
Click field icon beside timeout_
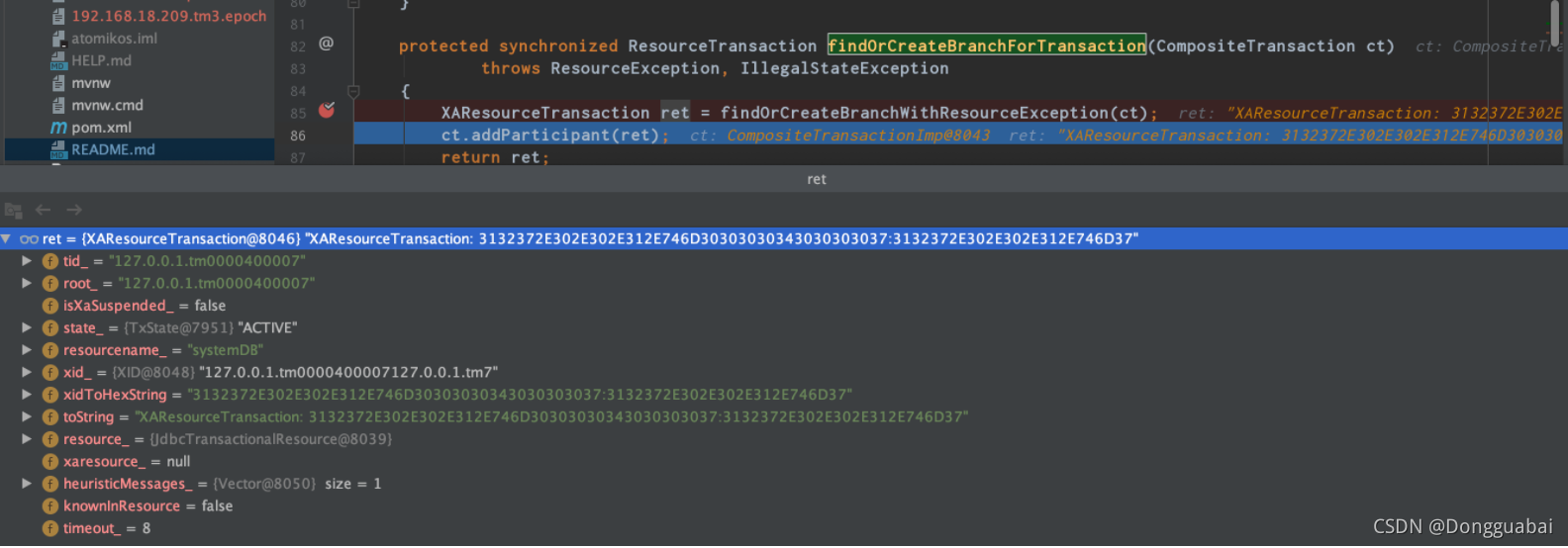(x=50, y=528)
